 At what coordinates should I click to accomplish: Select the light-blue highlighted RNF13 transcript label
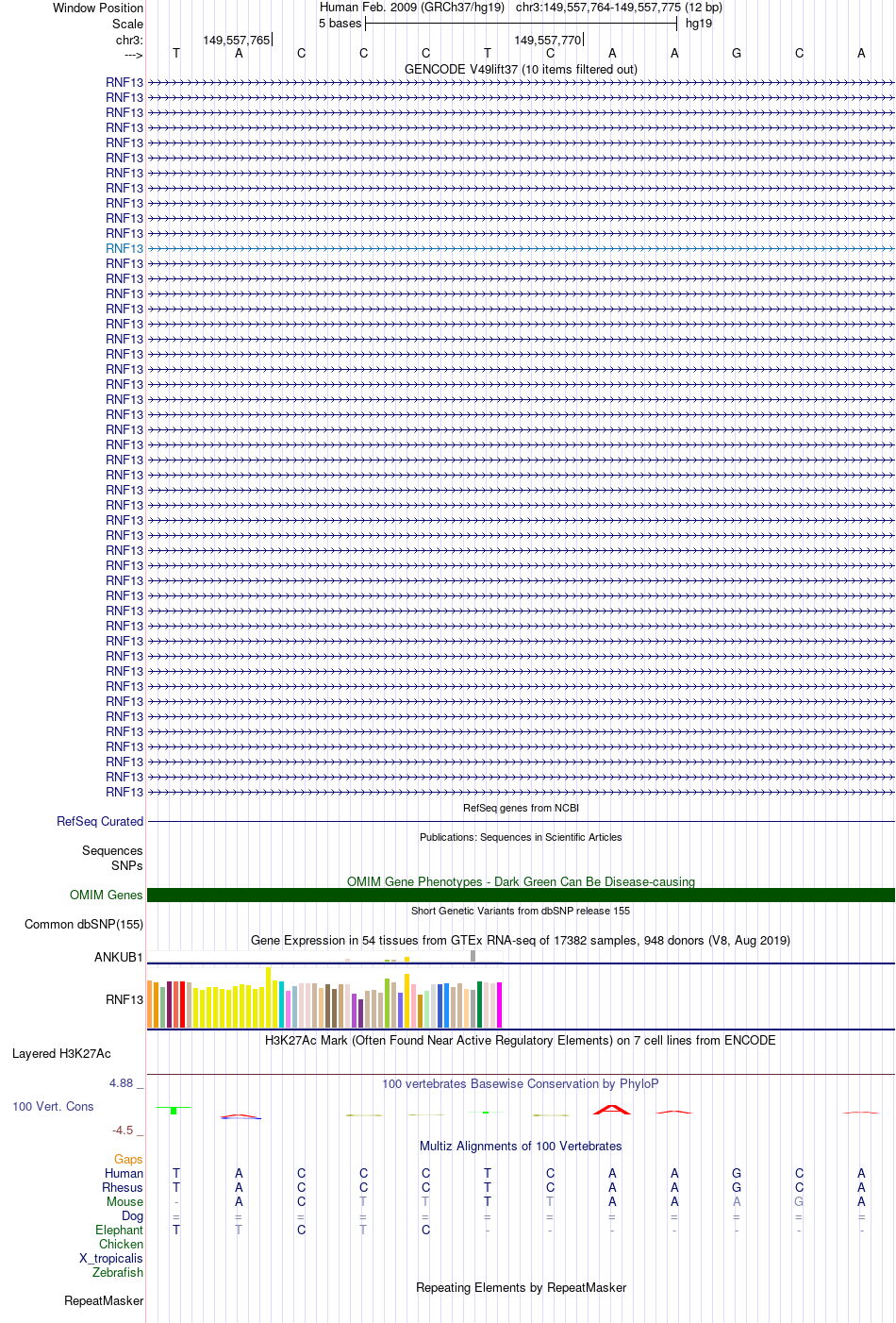tap(124, 248)
